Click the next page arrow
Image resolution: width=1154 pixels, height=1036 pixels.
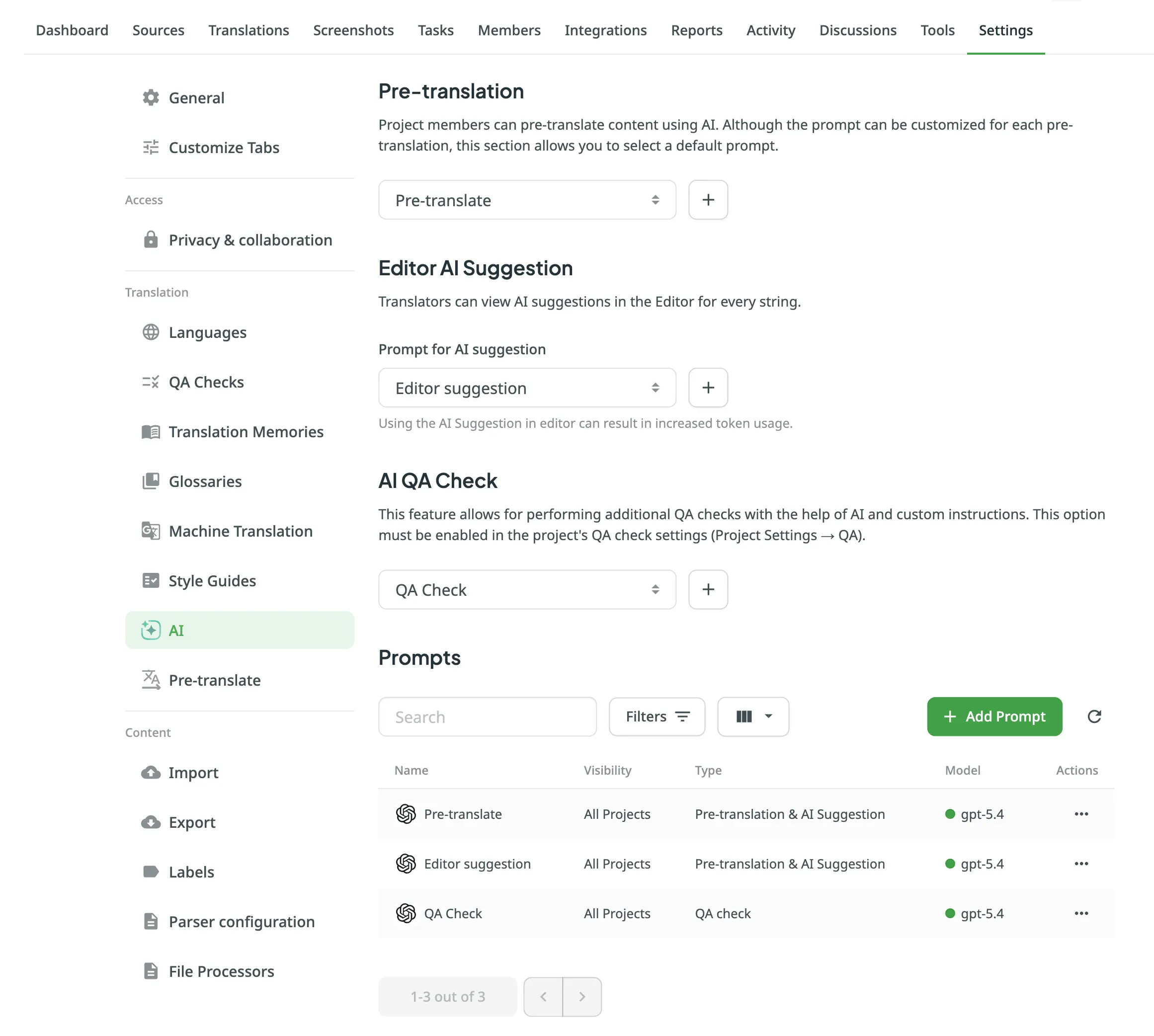point(581,996)
